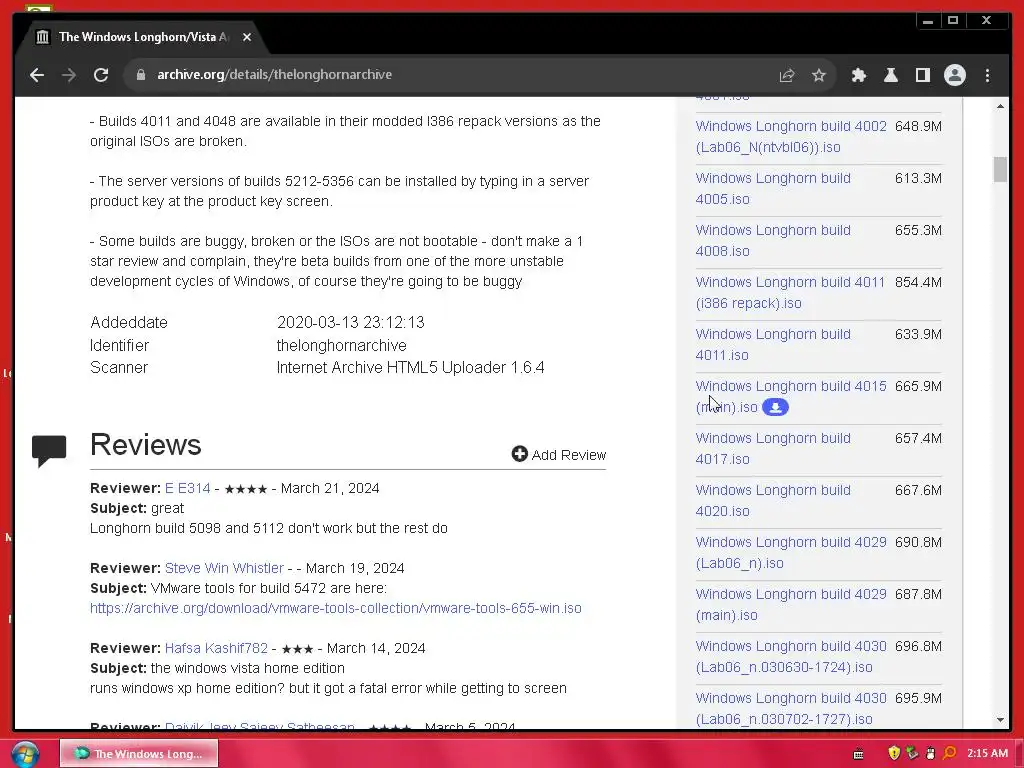Click the March 21, 2024 review date
Viewport: 1024px width, 768px height.
tap(330, 488)
